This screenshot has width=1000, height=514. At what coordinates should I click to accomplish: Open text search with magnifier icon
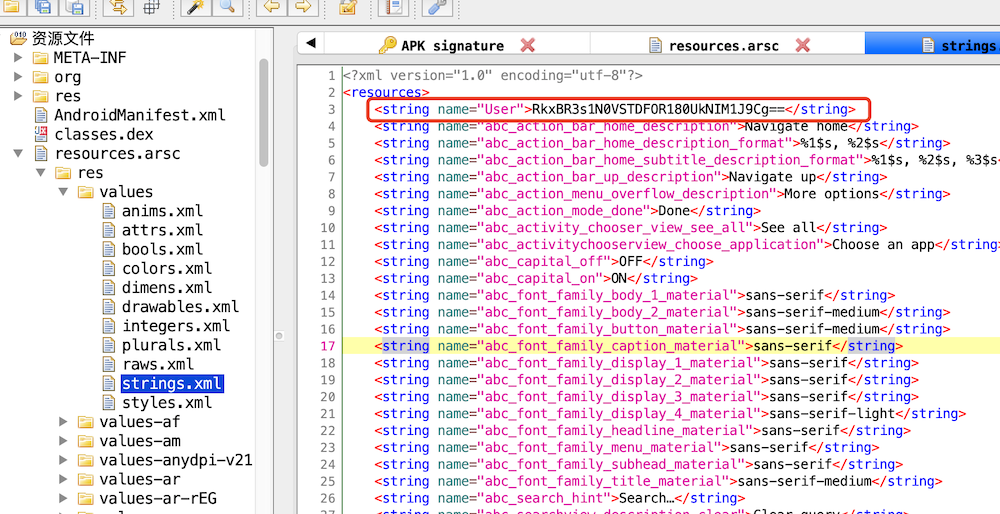tap(226, 6)
